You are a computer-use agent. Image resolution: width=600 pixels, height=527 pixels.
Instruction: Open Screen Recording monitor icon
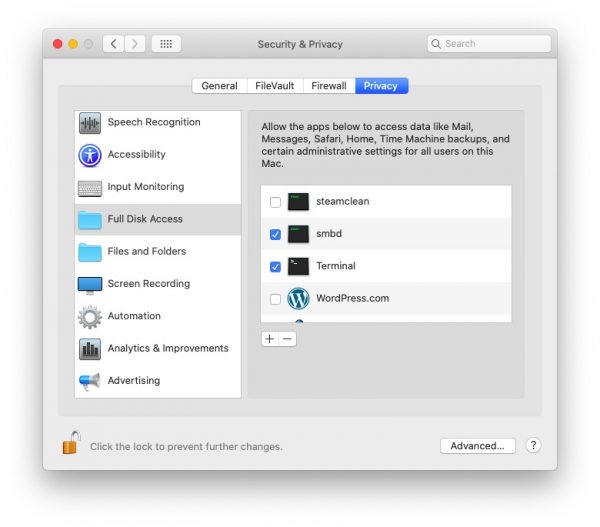click(x=90, y=284)
